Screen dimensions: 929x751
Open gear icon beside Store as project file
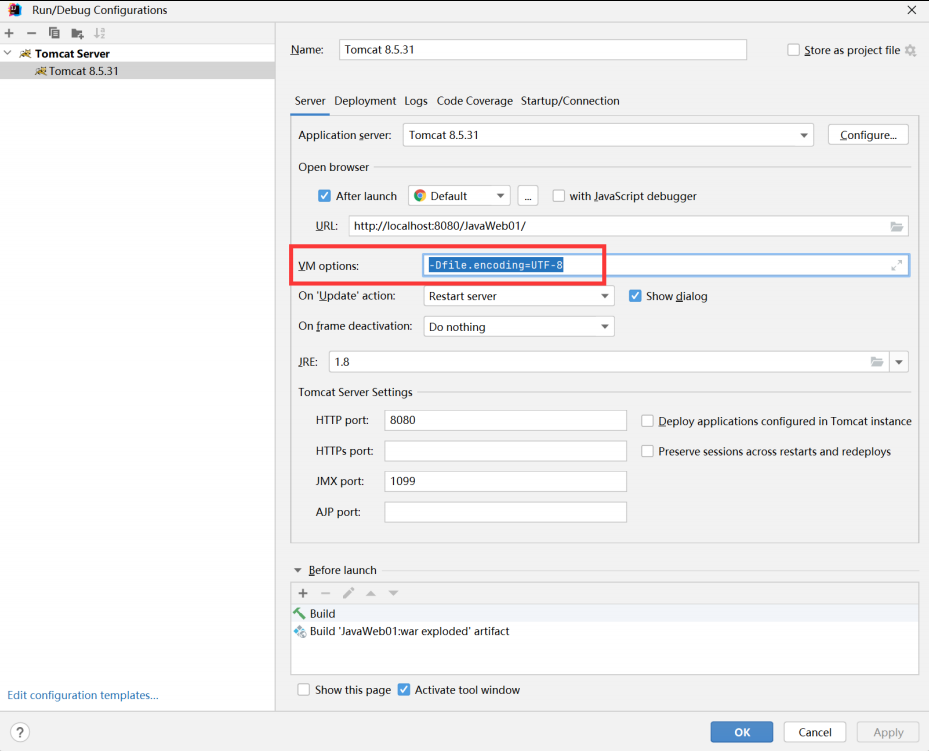pyautogui.click(x=911, y=50)
